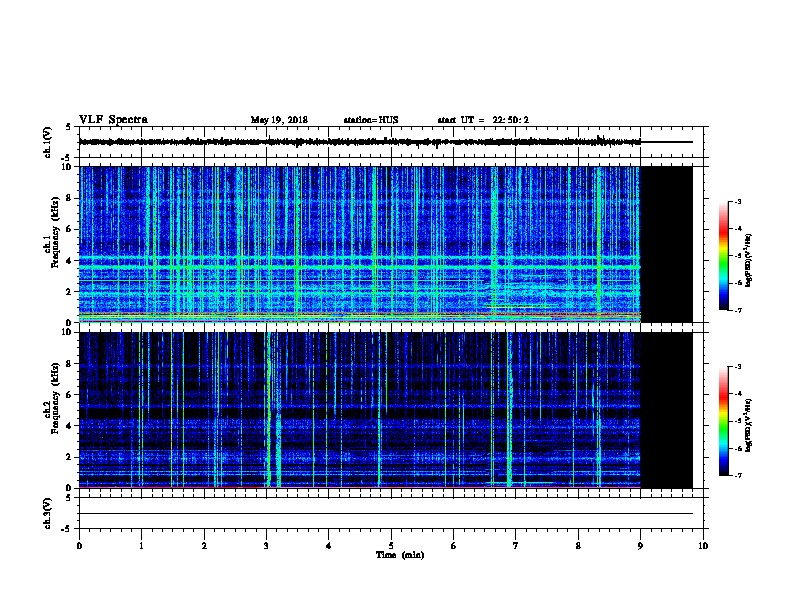792x612 pixels.
Task: Click the ch.2 "Frequency (kHz)" axis label
Action: (55, 397)
